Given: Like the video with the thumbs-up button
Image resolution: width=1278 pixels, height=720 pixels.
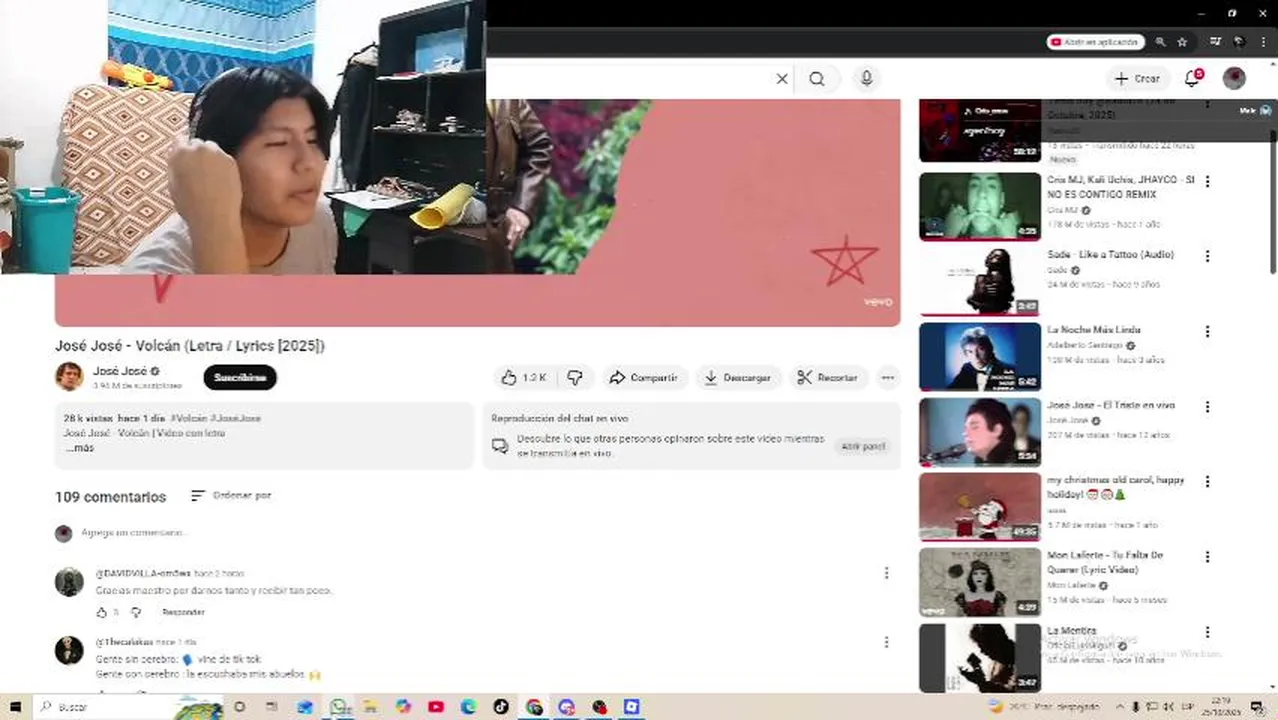Looking at the screenshot, I should coord(523,377).
